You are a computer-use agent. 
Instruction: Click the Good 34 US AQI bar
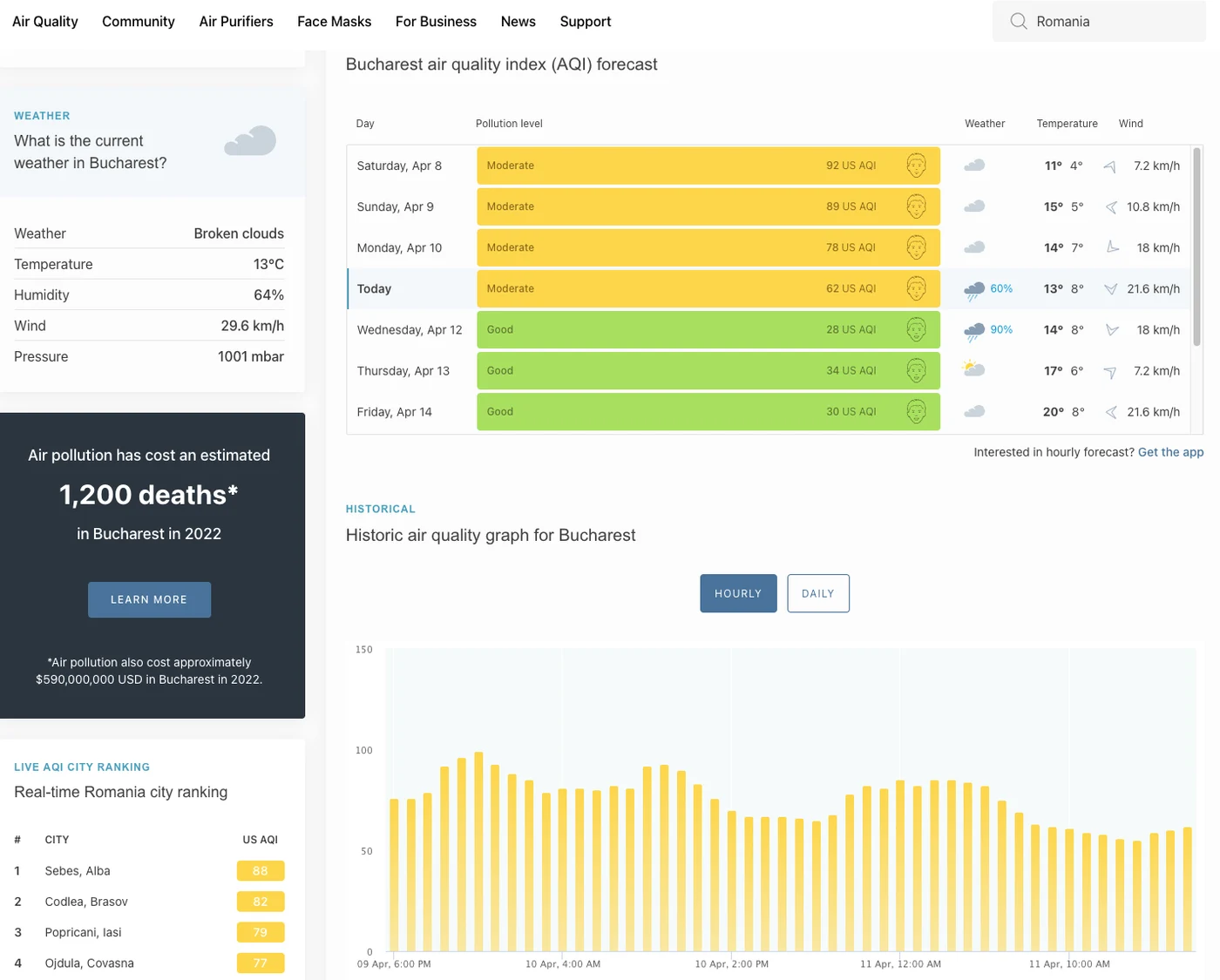(x=708, y=370)
